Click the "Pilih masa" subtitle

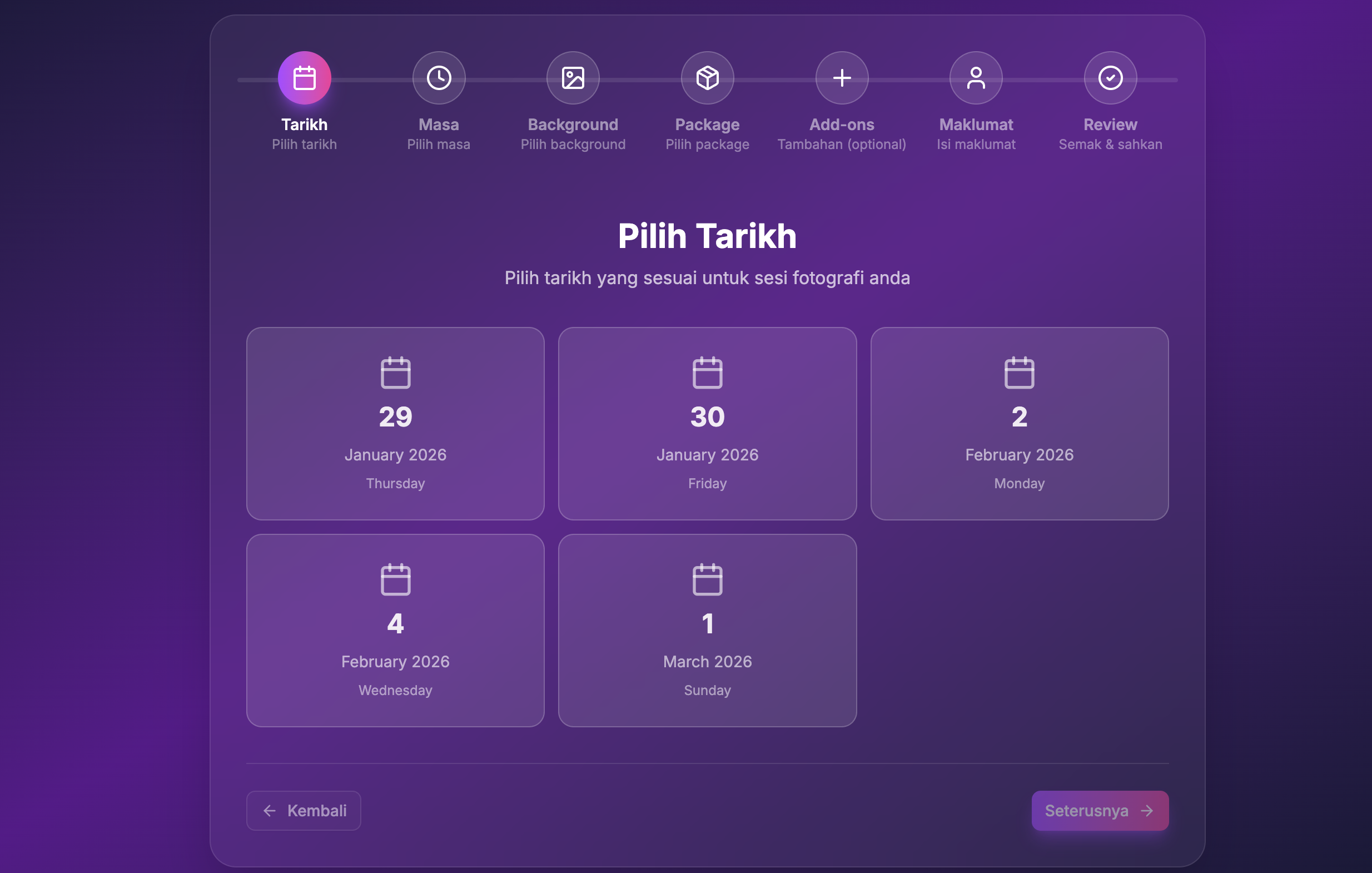pos(439,144)
